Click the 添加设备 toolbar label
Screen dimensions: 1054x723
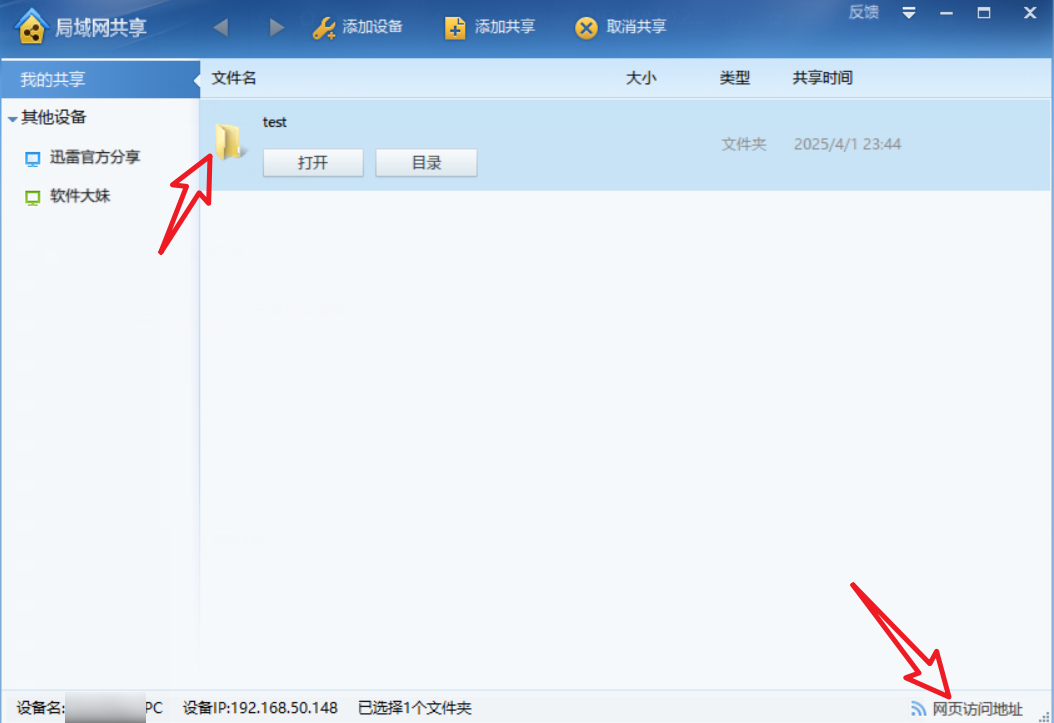[x=372, y=27]
